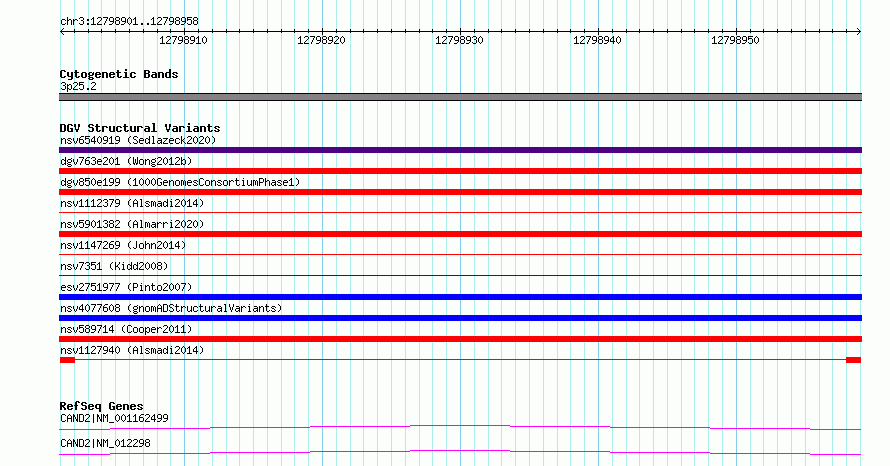Click ruler position 12798930

click(459, 40)
